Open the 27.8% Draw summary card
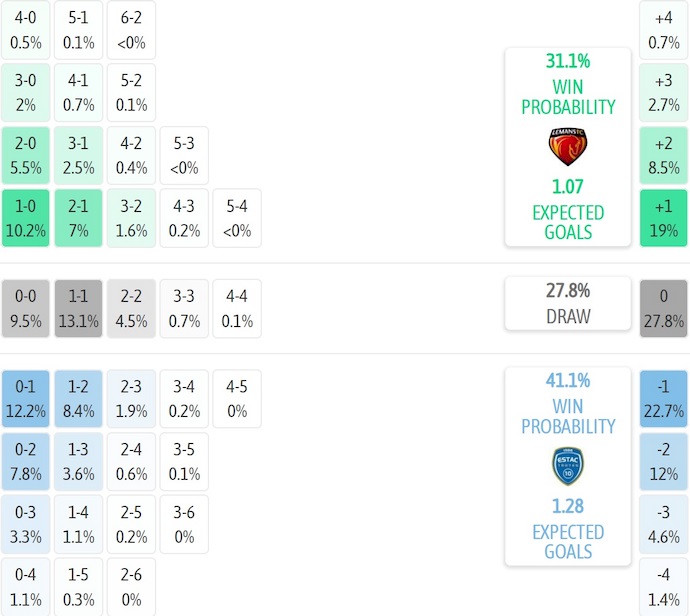Screen dimensions: 690x616 pyautogui.click(x=567, y=303)
